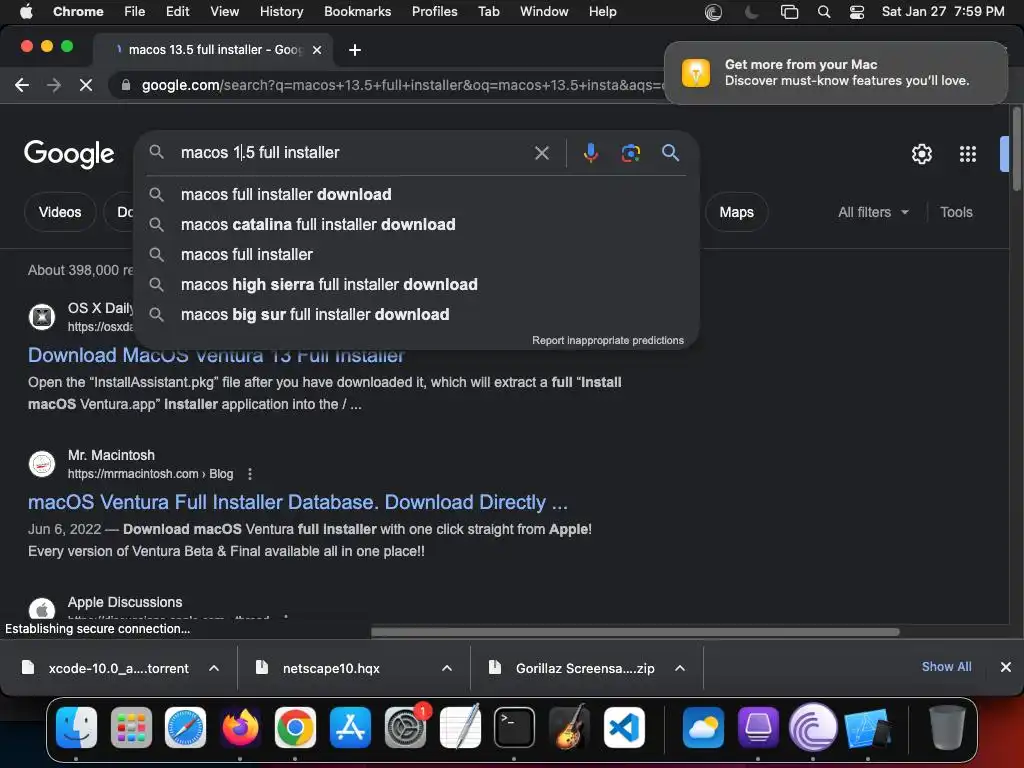Open the Google apps grid
The image size is (1024, 768).
[967, 154]
